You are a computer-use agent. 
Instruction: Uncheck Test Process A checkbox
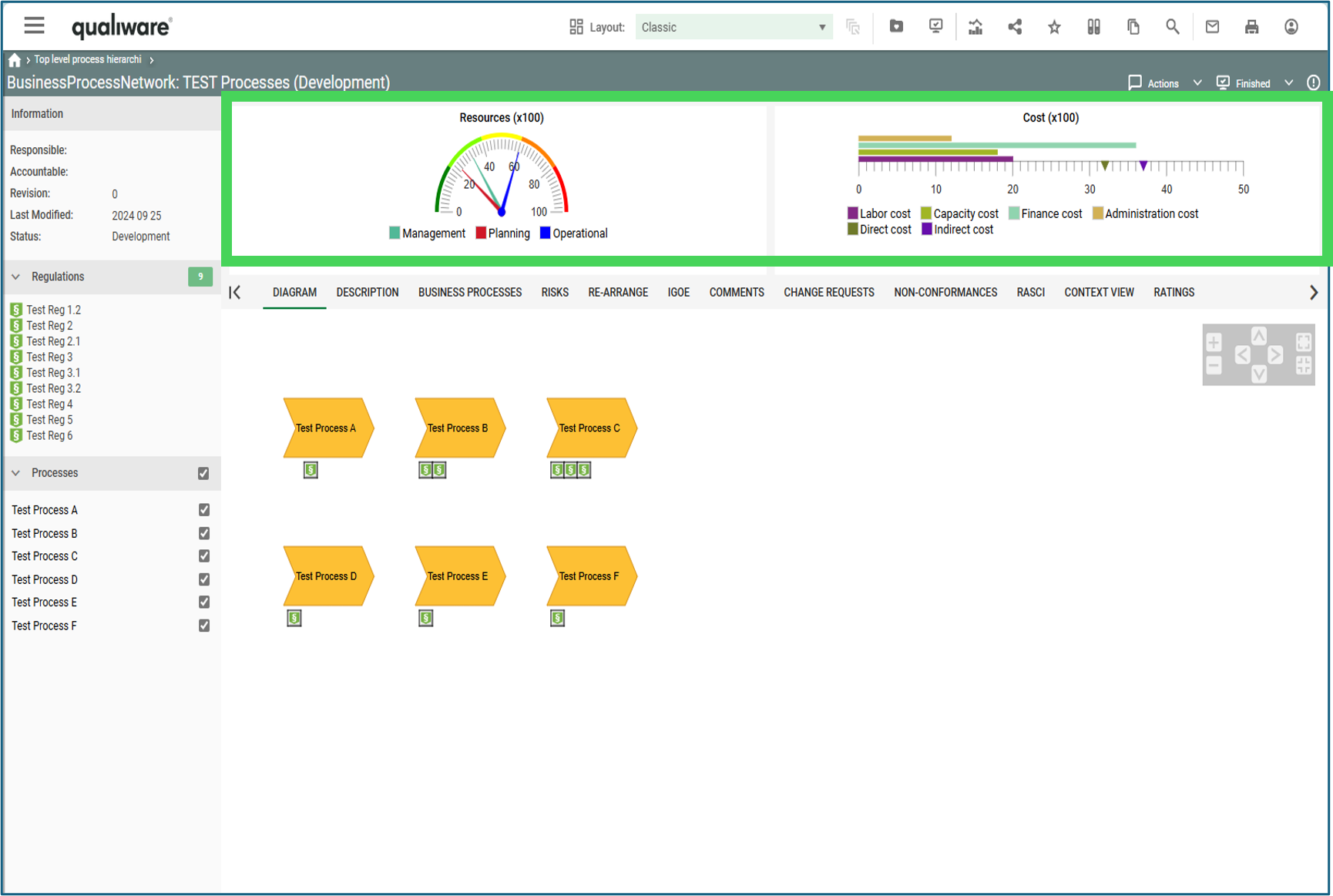(203, 510)
